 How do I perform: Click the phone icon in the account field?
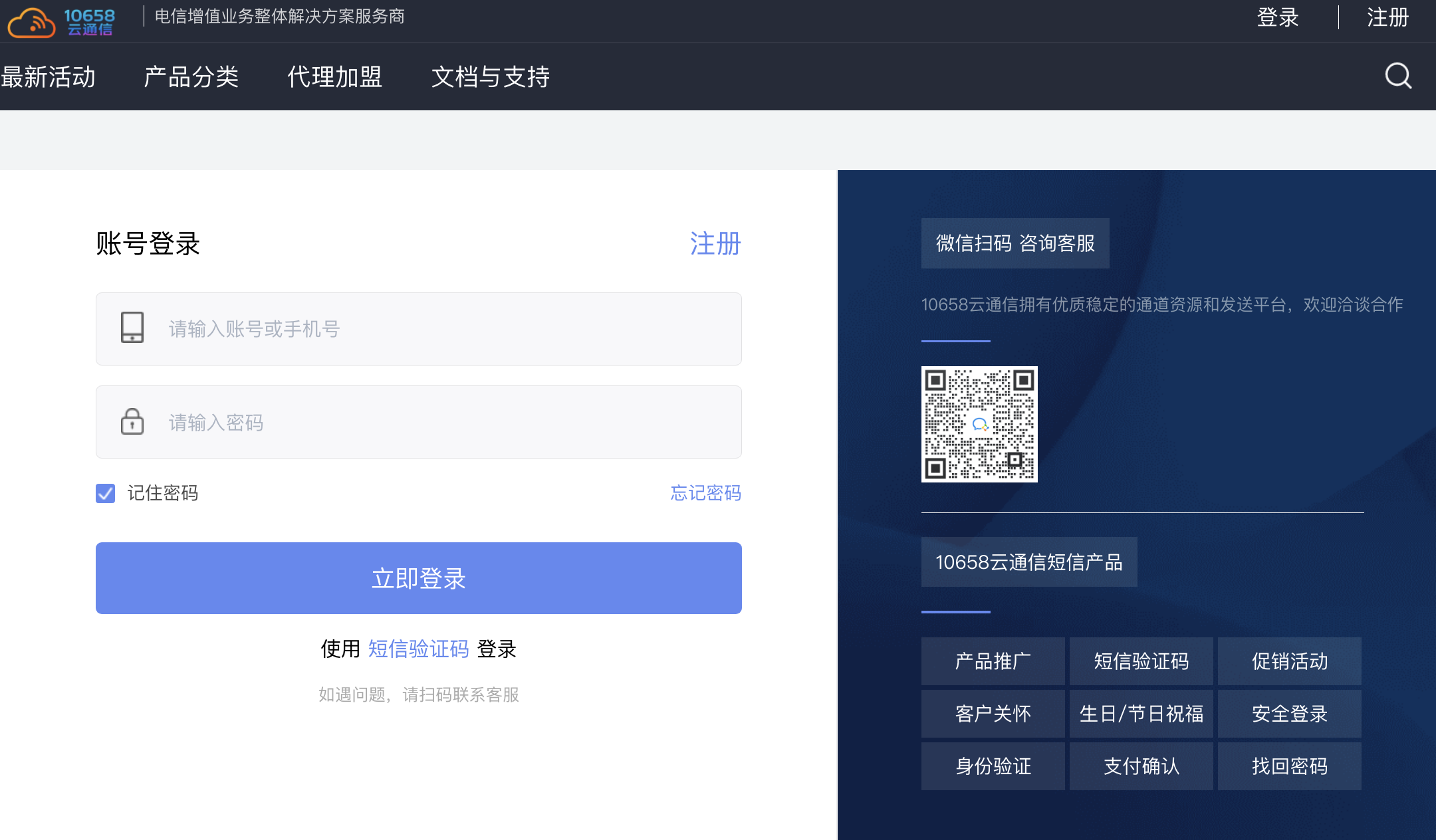(x=132, y=328)
